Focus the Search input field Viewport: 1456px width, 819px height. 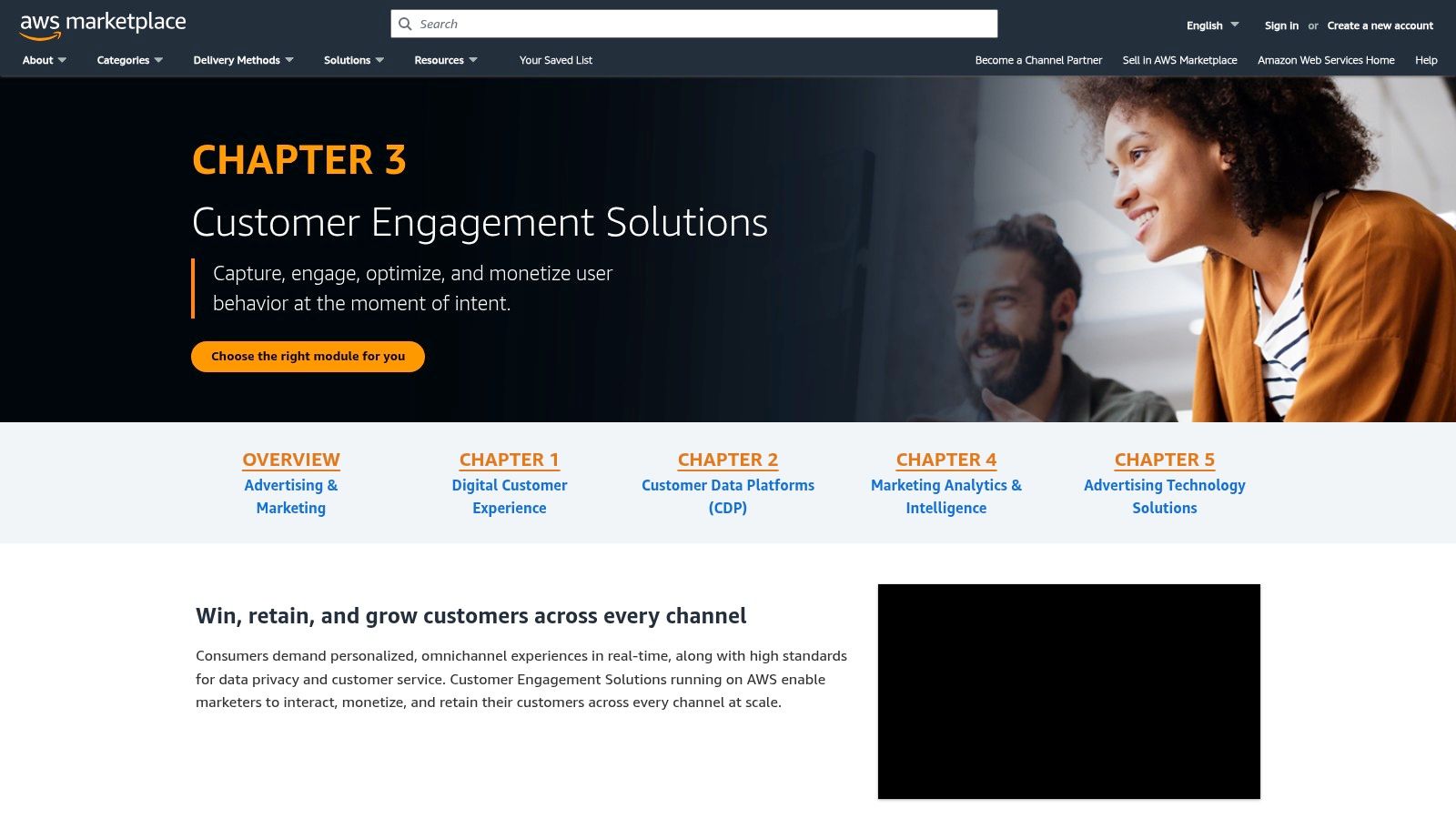(694, 24)
